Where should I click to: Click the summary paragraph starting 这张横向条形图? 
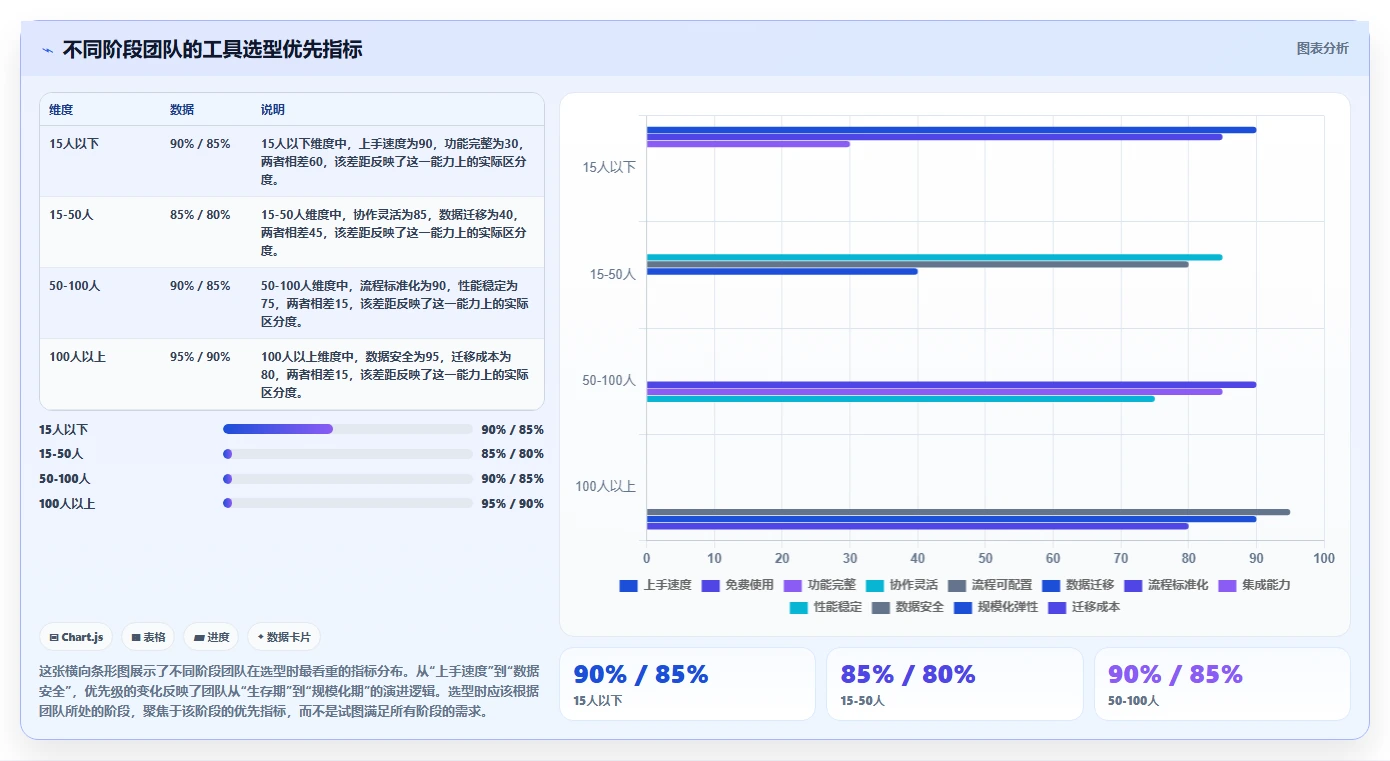click(289, 691)
